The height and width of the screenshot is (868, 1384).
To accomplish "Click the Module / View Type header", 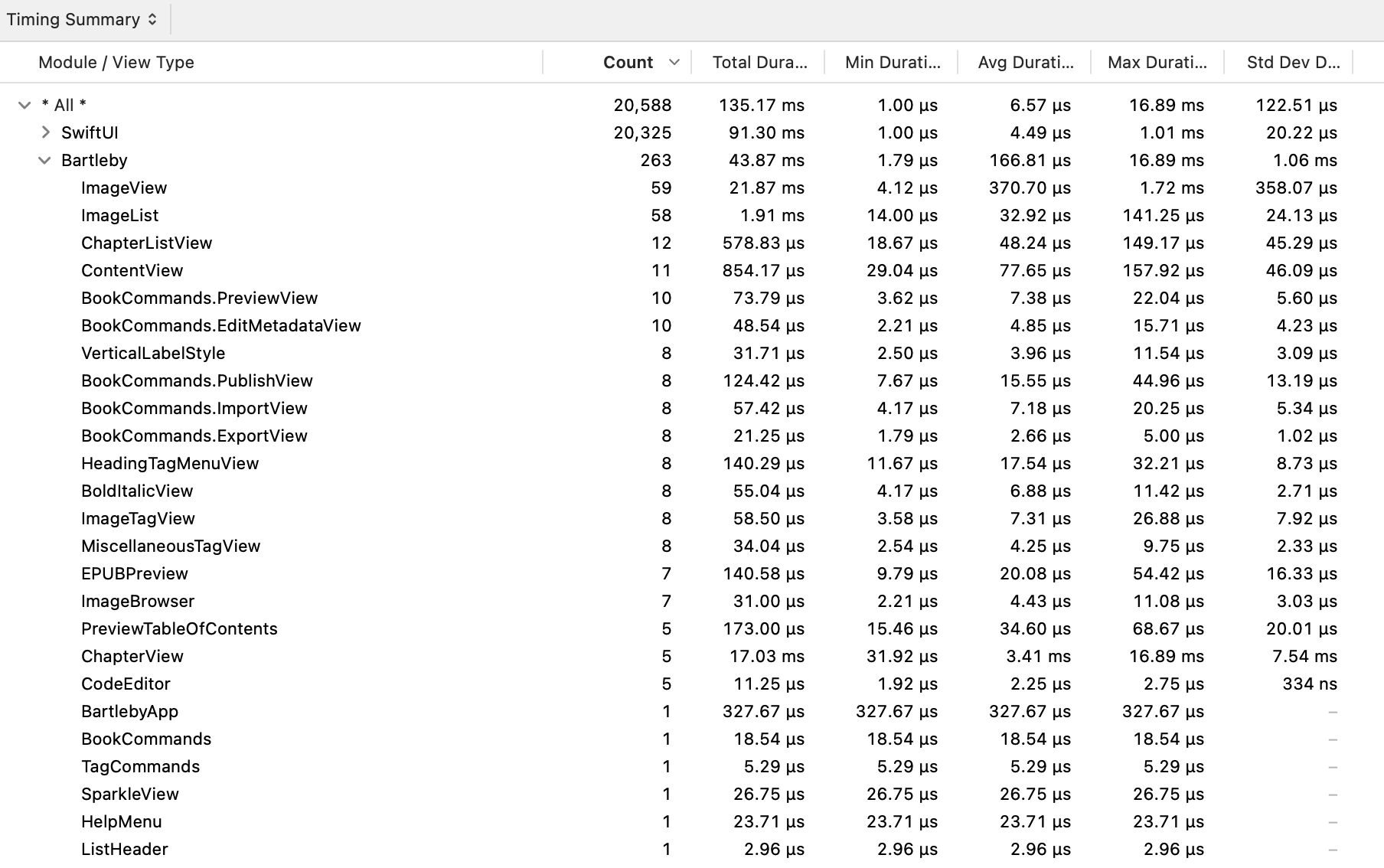I will pos(116,62).
